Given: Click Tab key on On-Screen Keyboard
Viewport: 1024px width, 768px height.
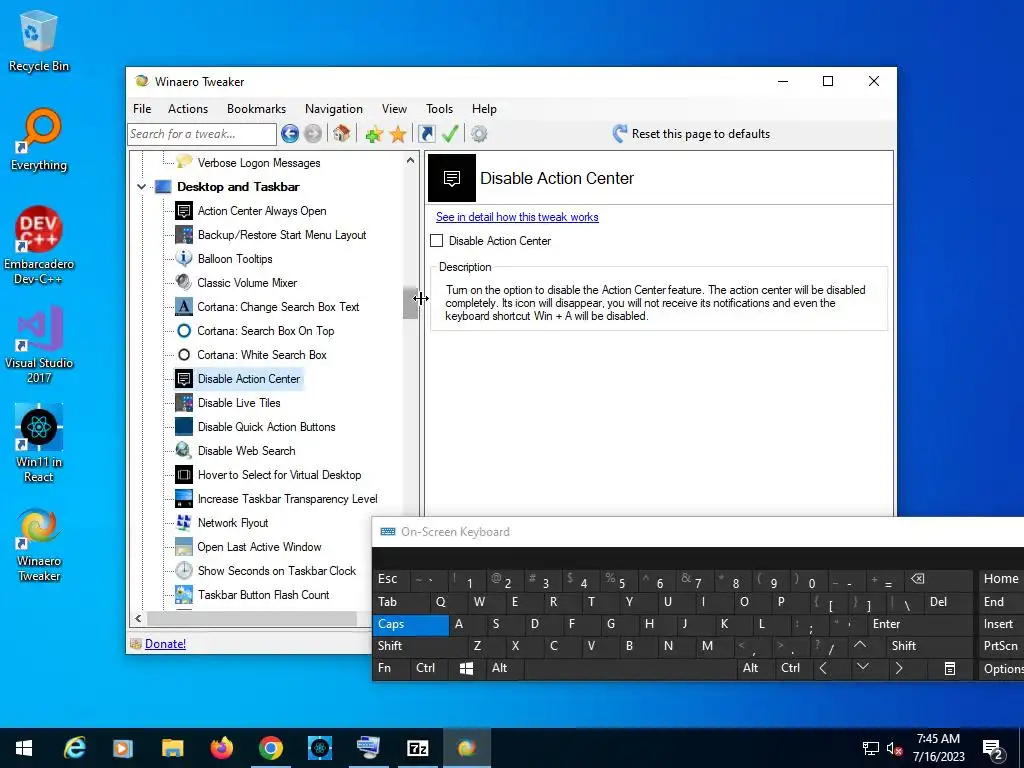Looking at the screenshot, I should pyautogui.click(x=401, y=602).
